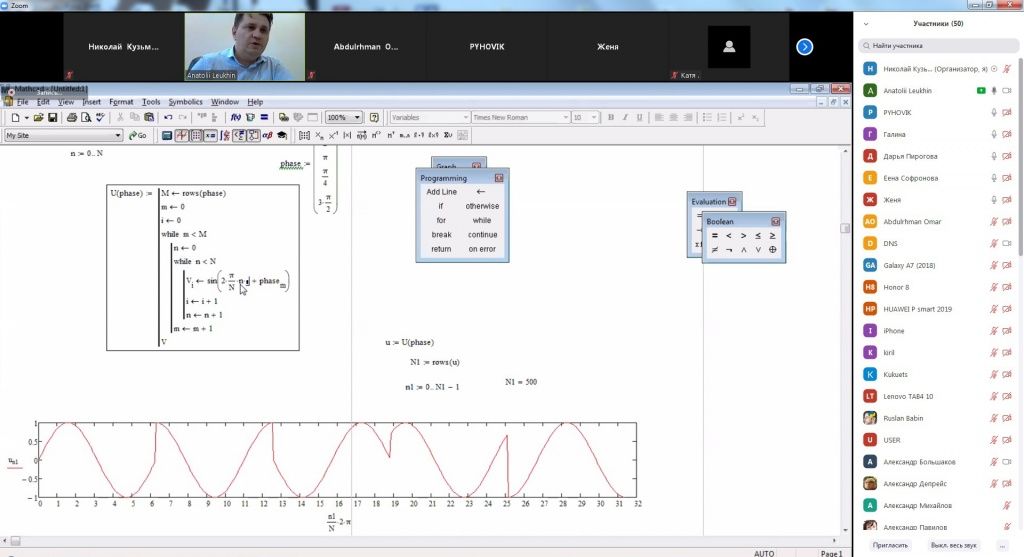The width and height of the screenshot is (1024, 557).
Task: Click the participant search field
Action: (x=940, y=45)
